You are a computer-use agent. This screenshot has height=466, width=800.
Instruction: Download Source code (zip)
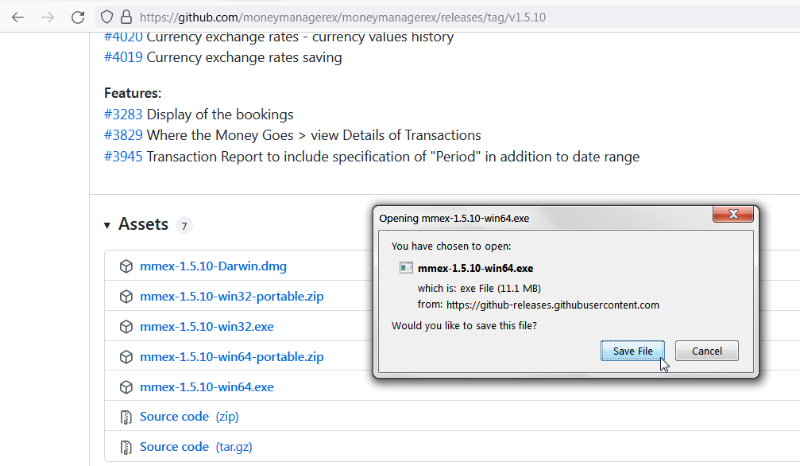tap(189, 416)
